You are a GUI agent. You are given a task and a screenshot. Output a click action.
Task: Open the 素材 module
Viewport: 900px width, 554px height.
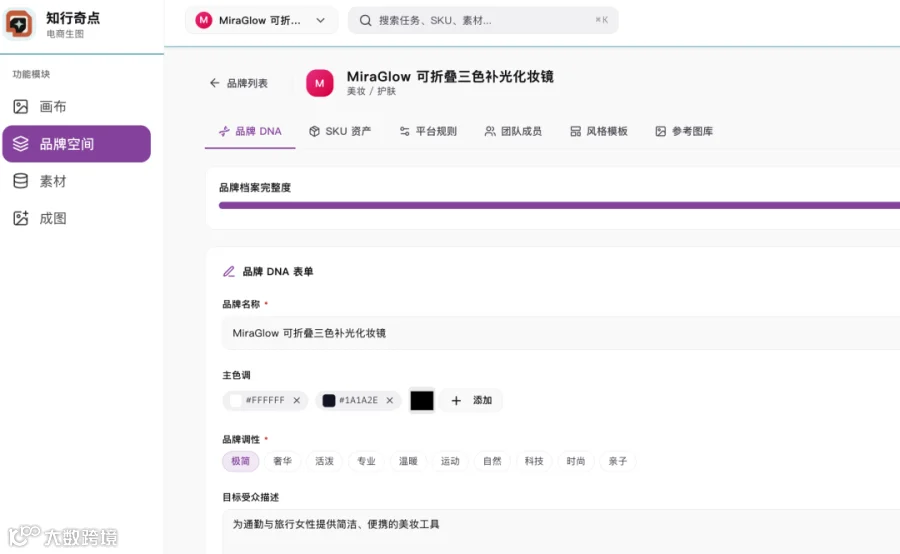pos(76,181)
